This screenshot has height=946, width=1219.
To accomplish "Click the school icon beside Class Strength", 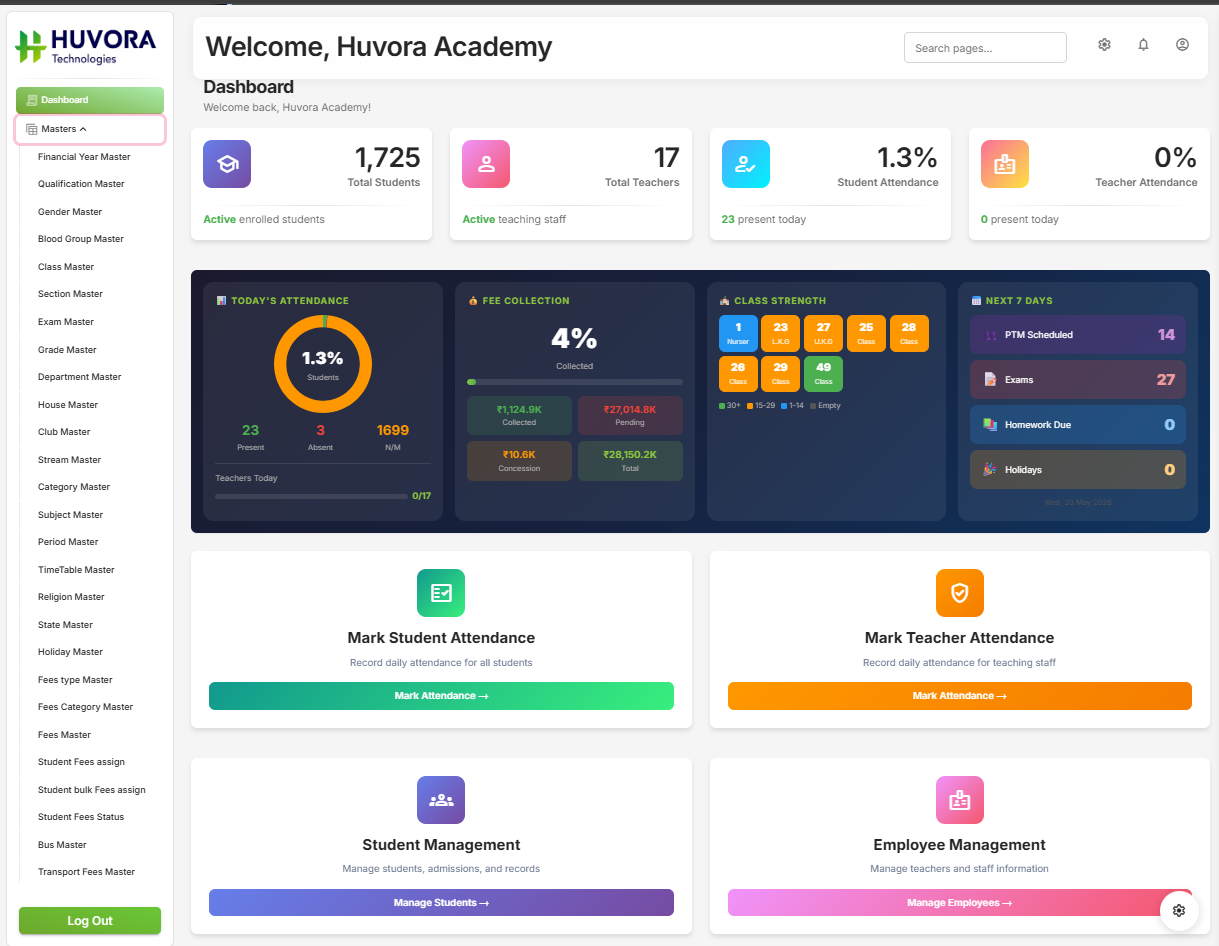I will pyautogui.click(x=724, y=300).
